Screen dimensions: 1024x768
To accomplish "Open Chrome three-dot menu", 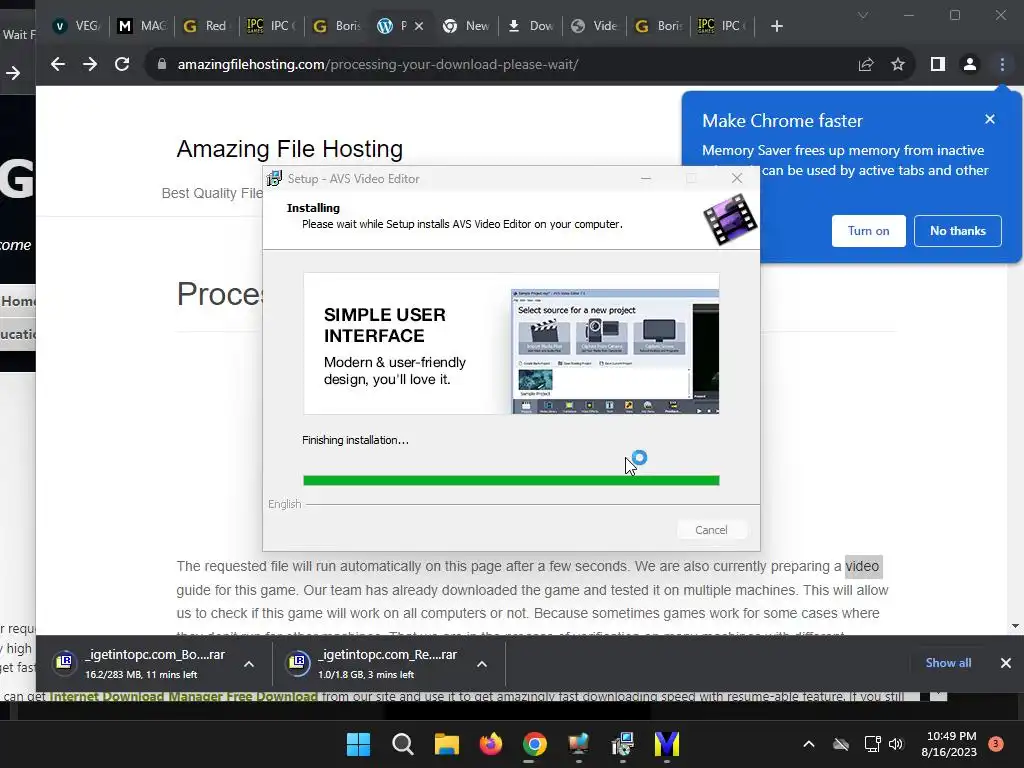I will [x=1002, y=64].
